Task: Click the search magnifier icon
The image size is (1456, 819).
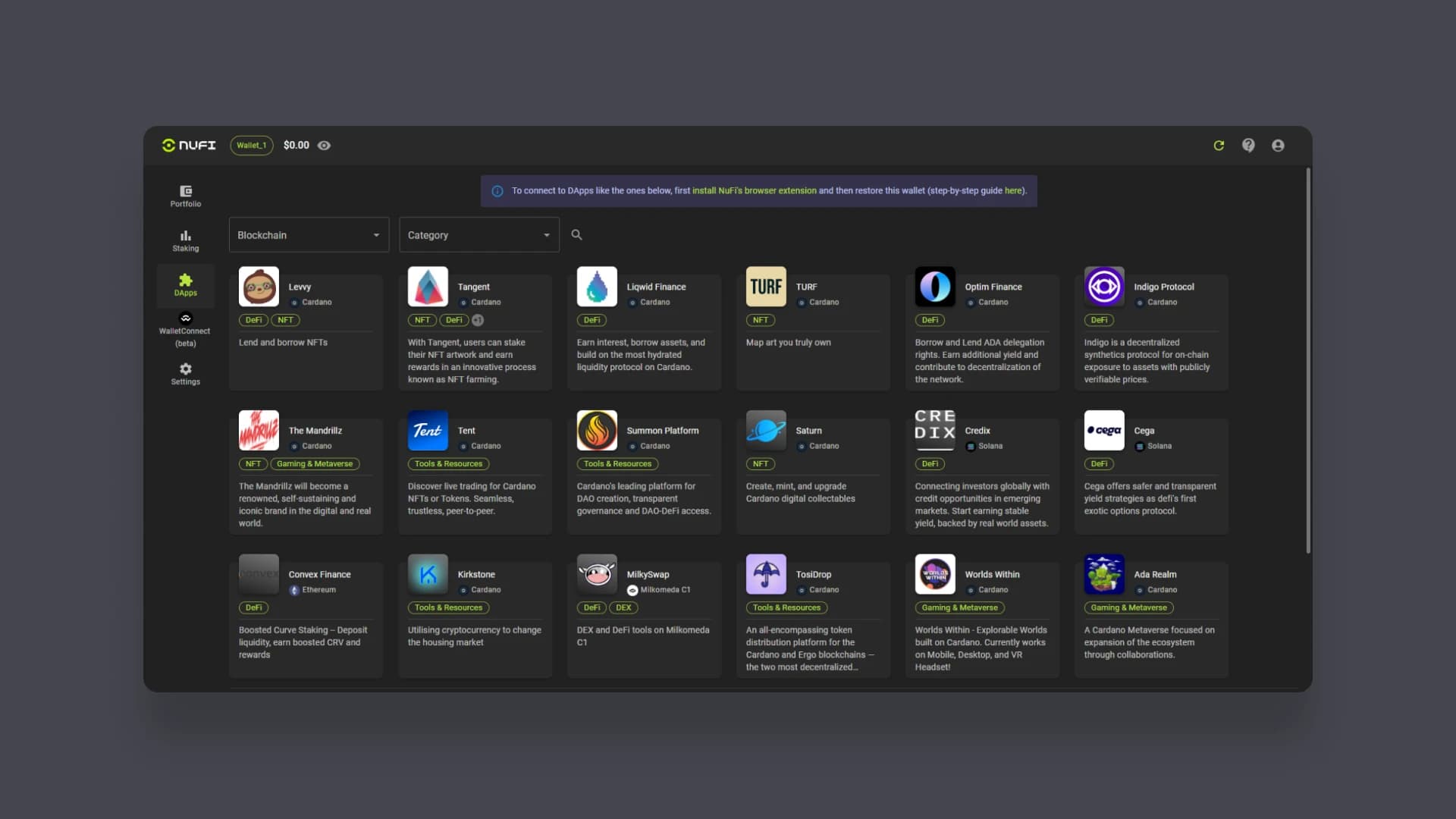Action: (x=576, y=235)
